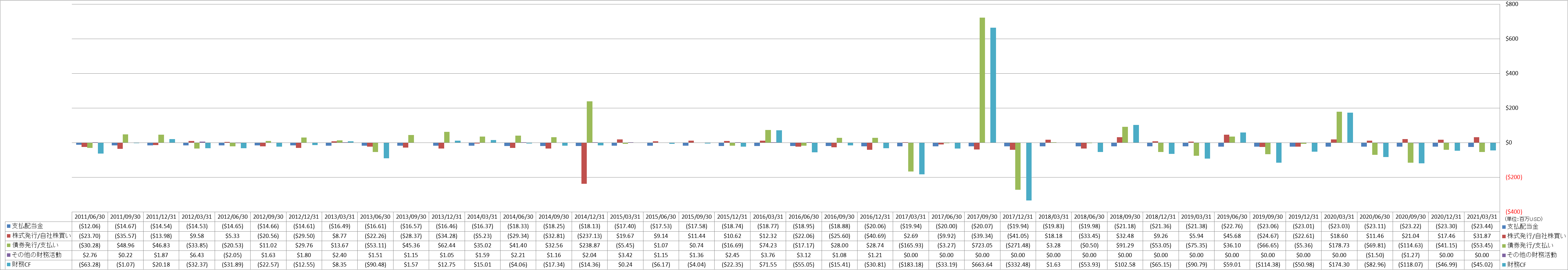Select the 2017/09/30 column header
The width and height of the screenshot is (1568, 270).
(982, 217)
